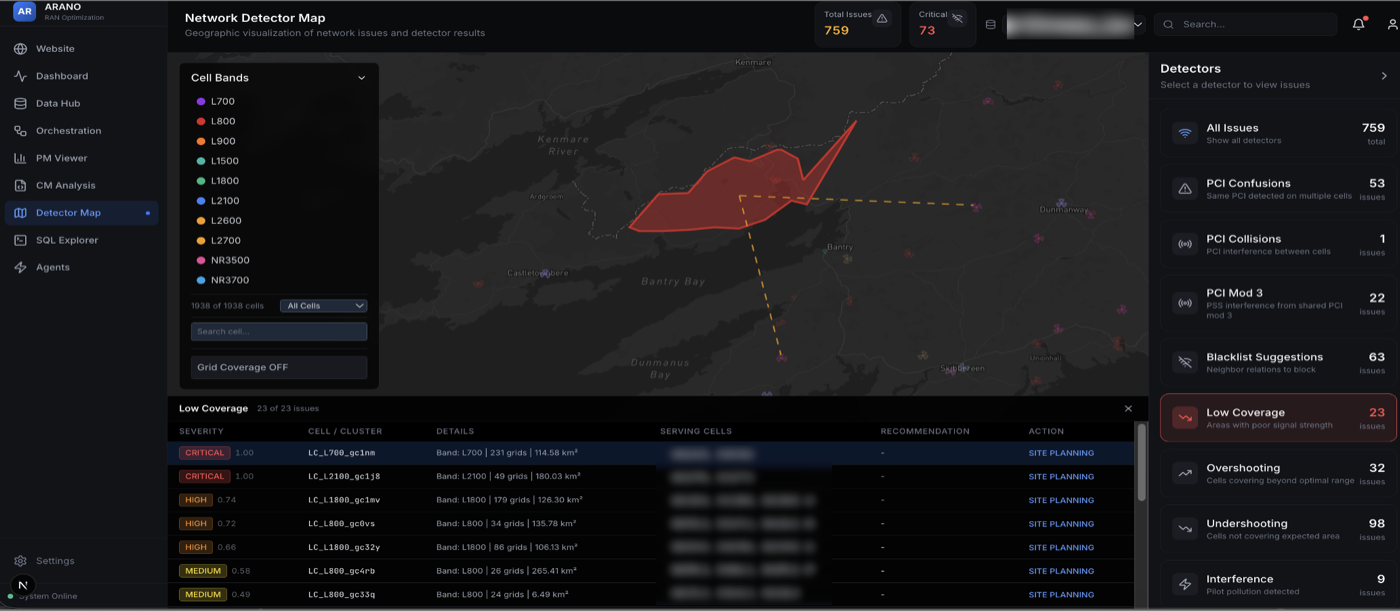
Task: Close the Low Coverage issues panel
Action: [1128, 408]
